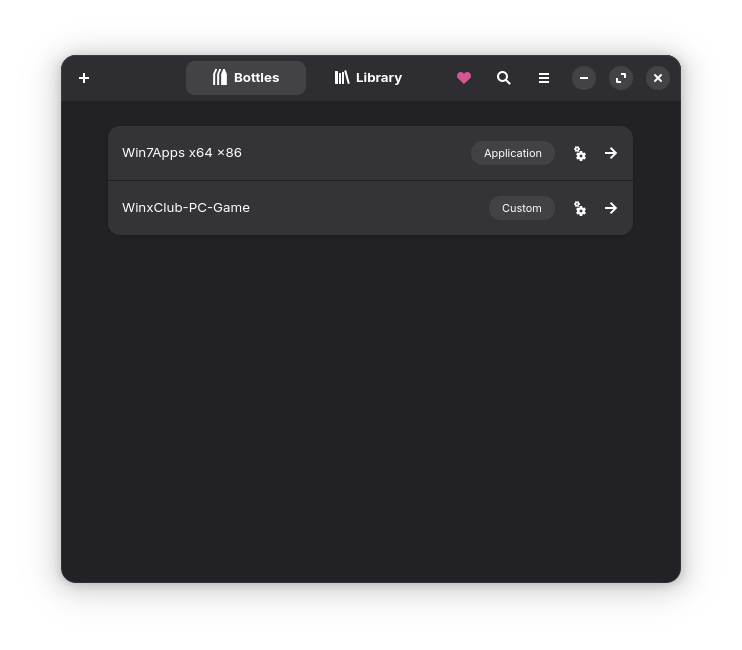Switch to the Library tab
This screenshot has height=650, width=742.
[368, 78]
